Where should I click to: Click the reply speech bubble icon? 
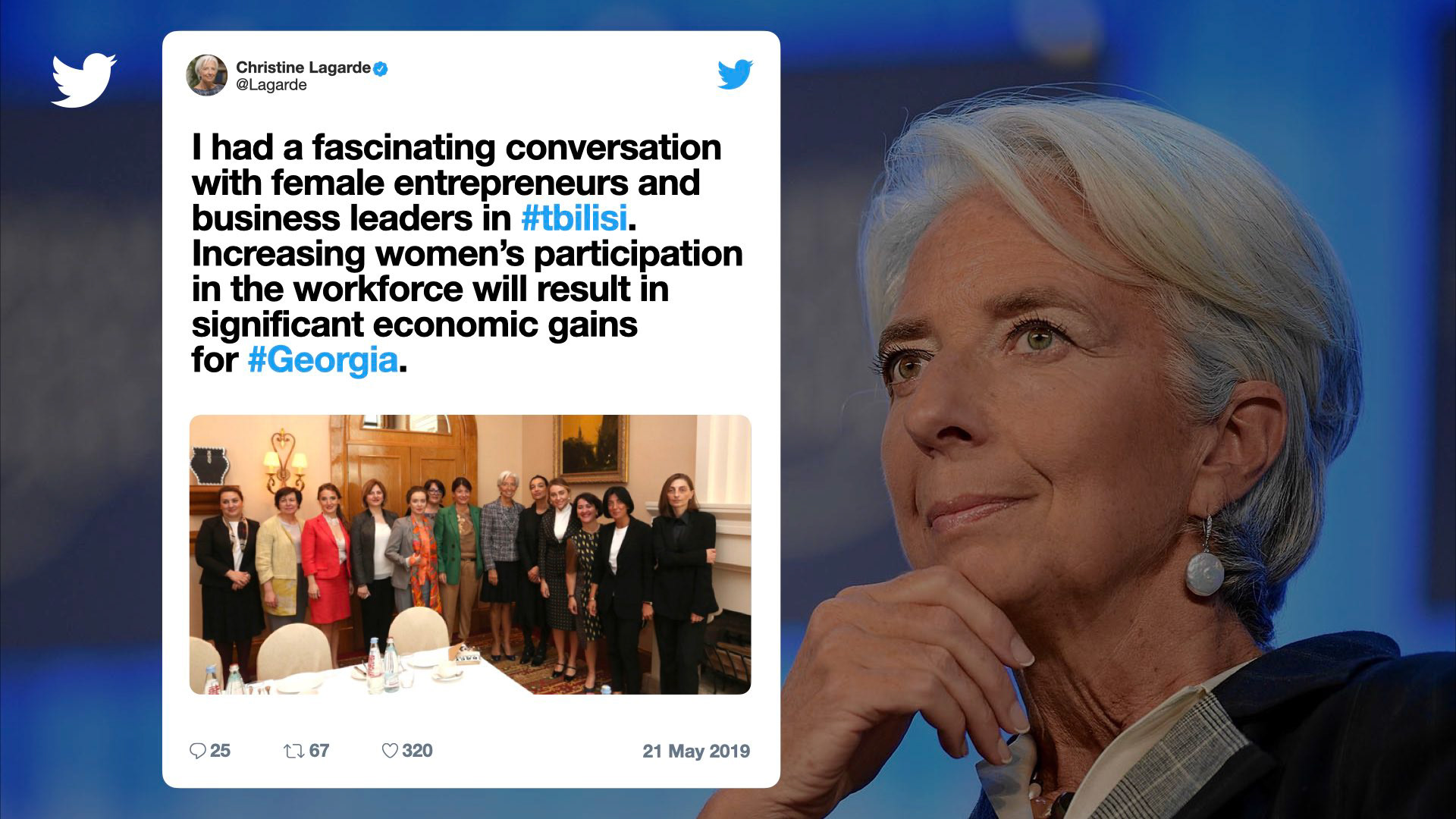click(x=197, y=751)
